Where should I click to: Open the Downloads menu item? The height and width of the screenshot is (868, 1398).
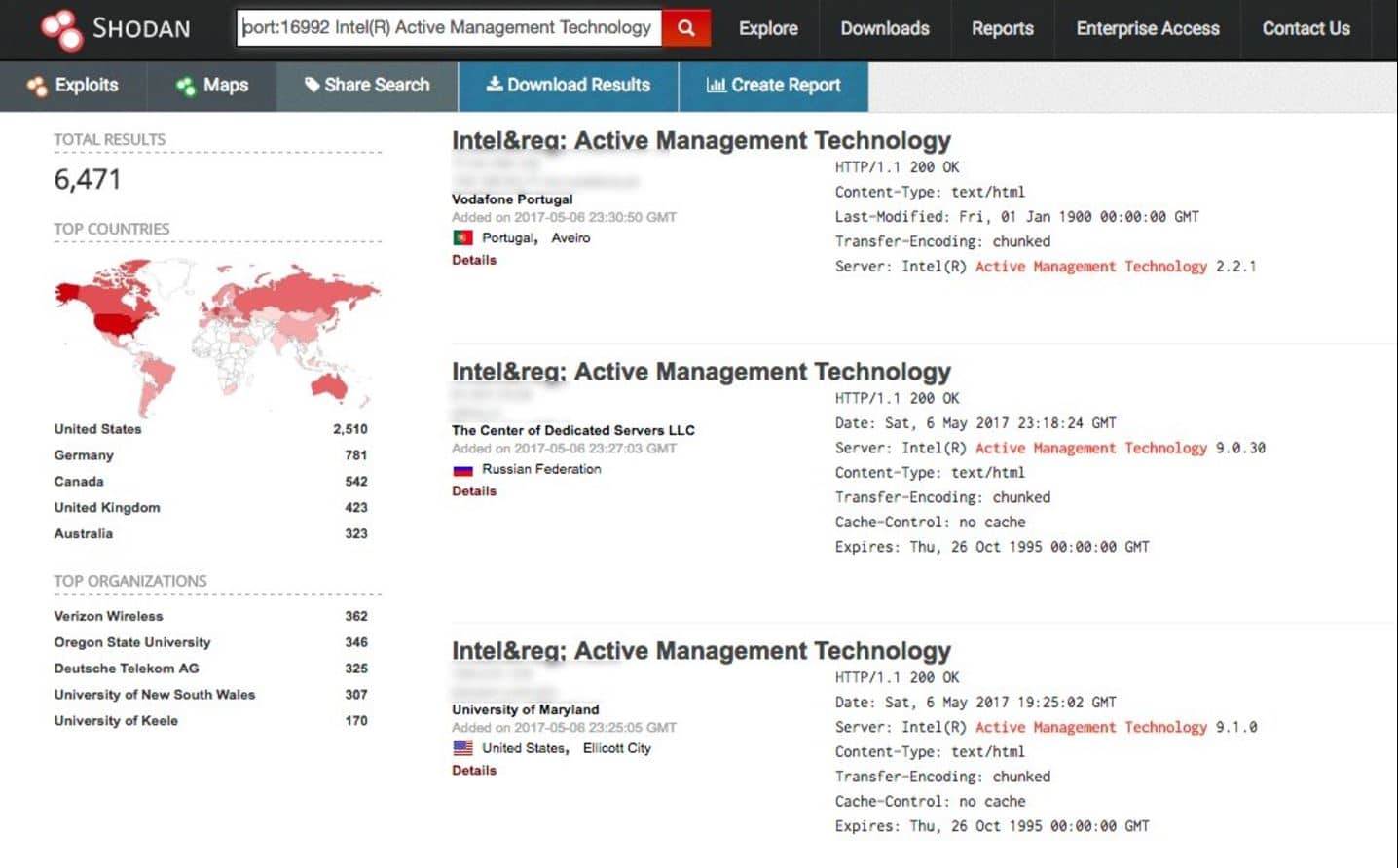tap(885, 29)
